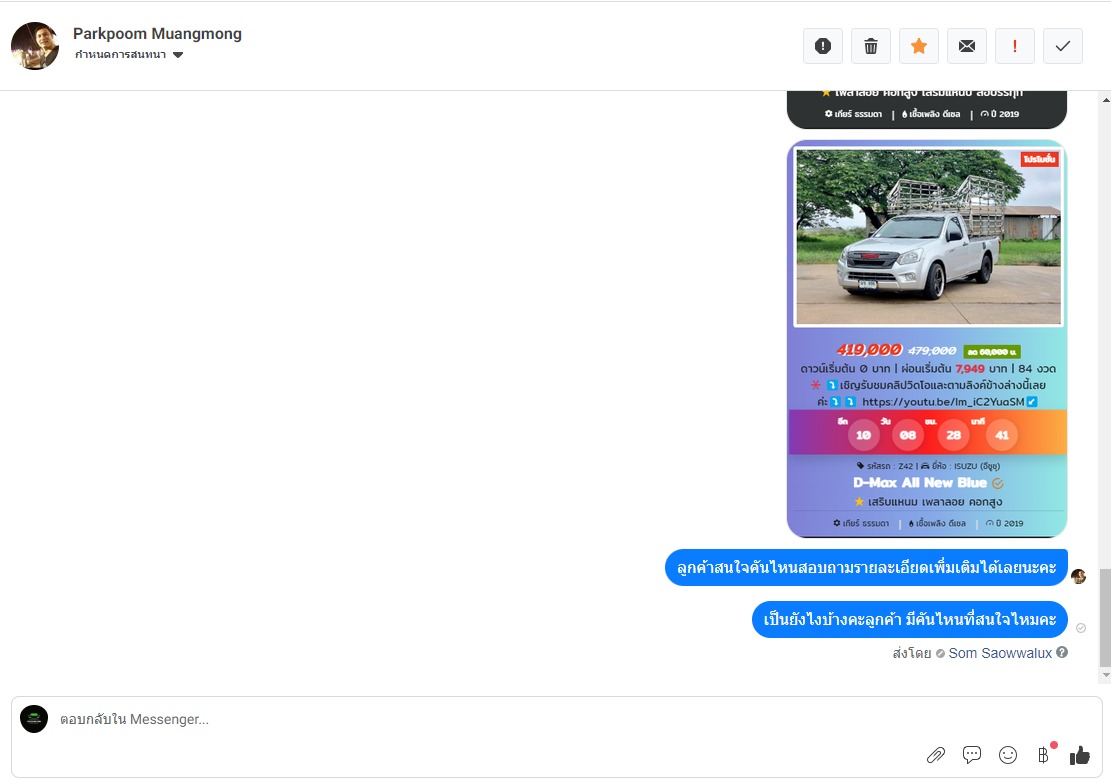This screenshot has height=783, width=1111.
Task: Open saved replies speech bubble icon
Action: click(972, 755)
